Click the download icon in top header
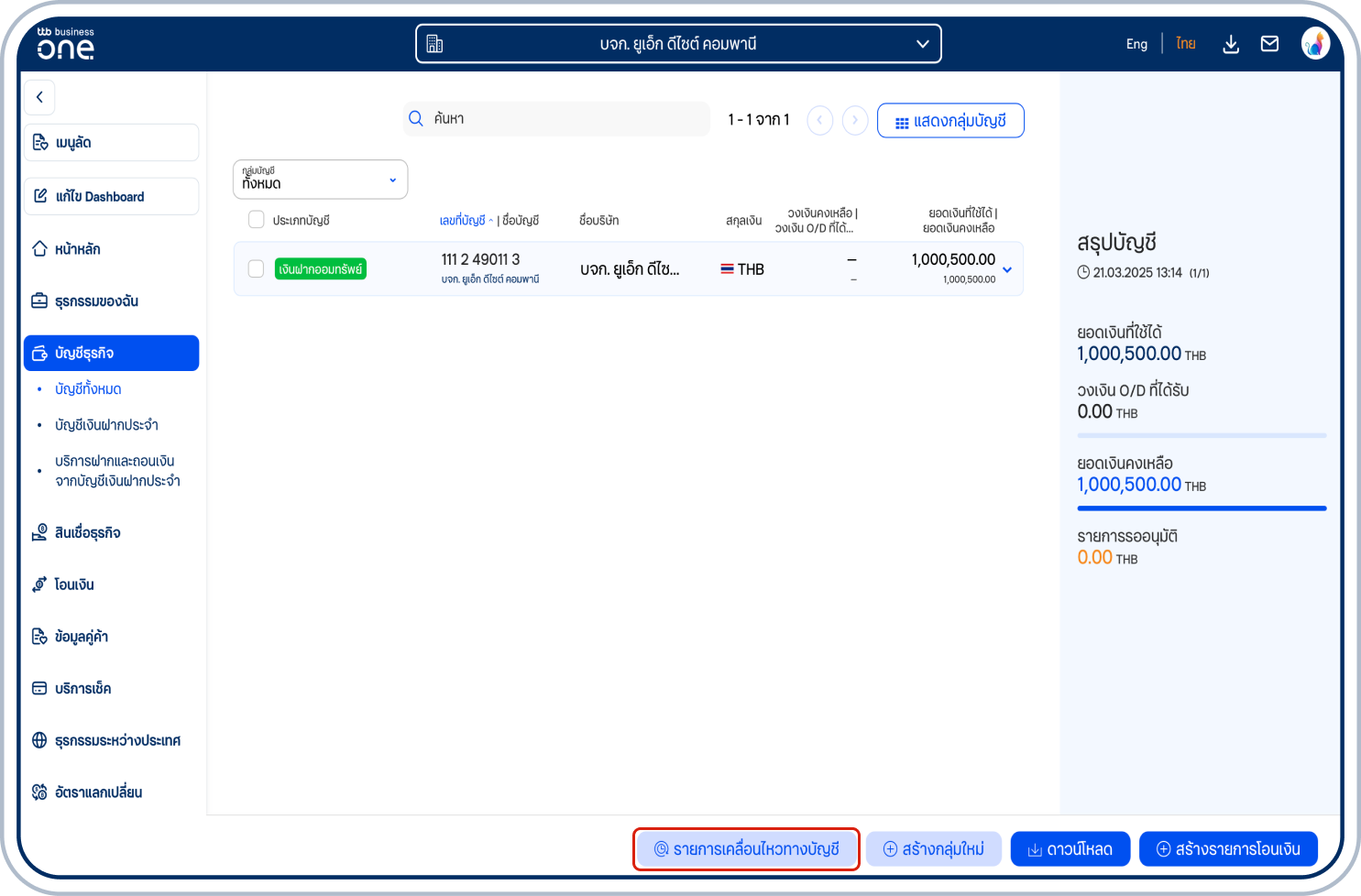Screen dimensions: 1361x896 1231,44
